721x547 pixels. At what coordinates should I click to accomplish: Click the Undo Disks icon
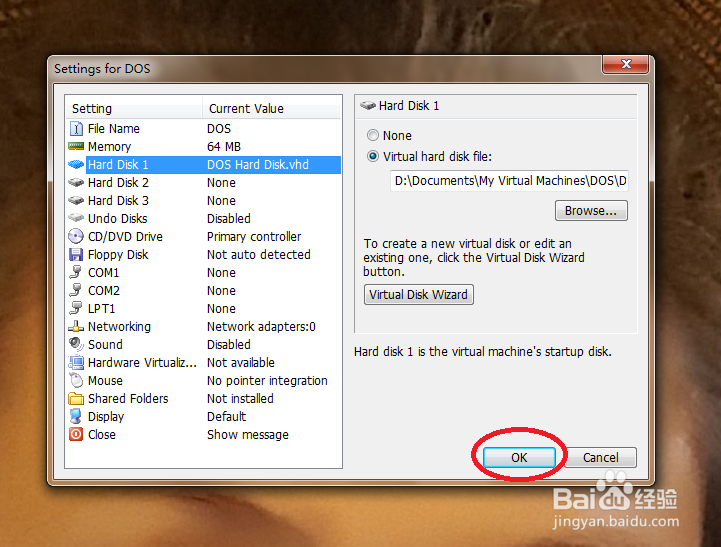[76, 218]
